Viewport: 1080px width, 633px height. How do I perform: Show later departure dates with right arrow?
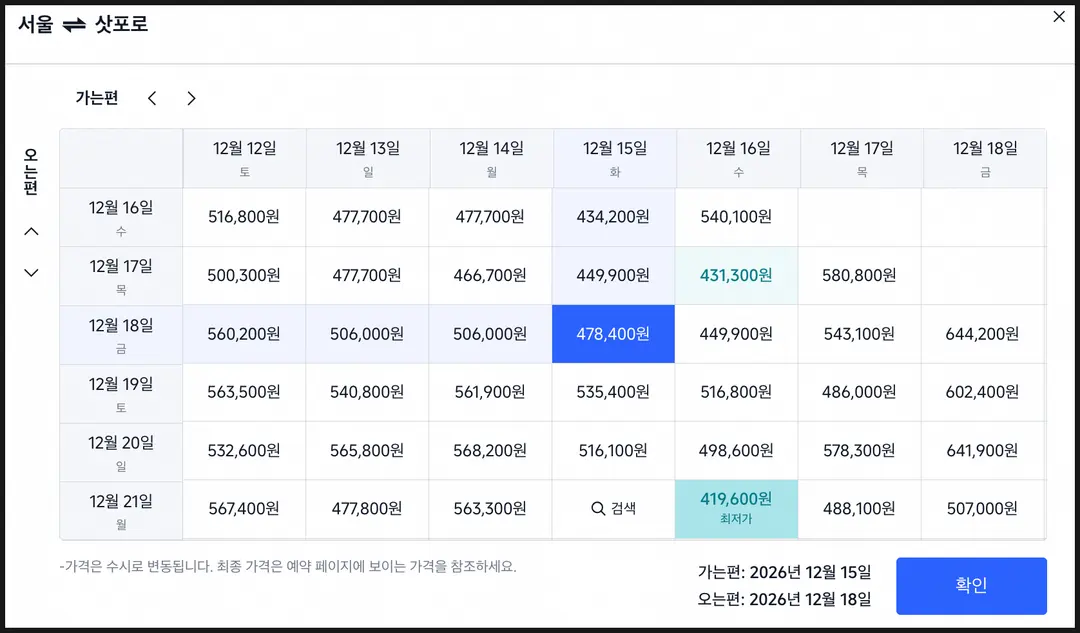click(x=191, y=98)
